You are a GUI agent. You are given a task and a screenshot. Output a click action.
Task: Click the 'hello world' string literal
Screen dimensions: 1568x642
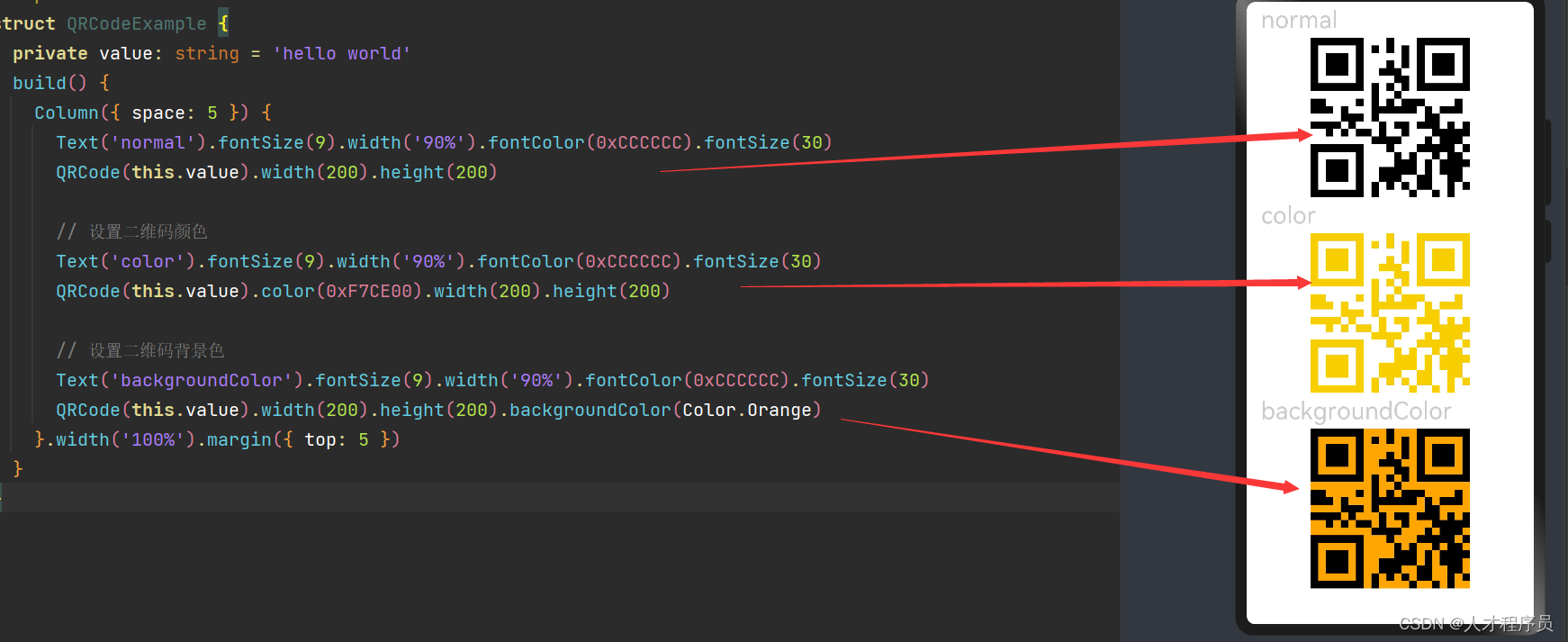(x=342, y=53)
